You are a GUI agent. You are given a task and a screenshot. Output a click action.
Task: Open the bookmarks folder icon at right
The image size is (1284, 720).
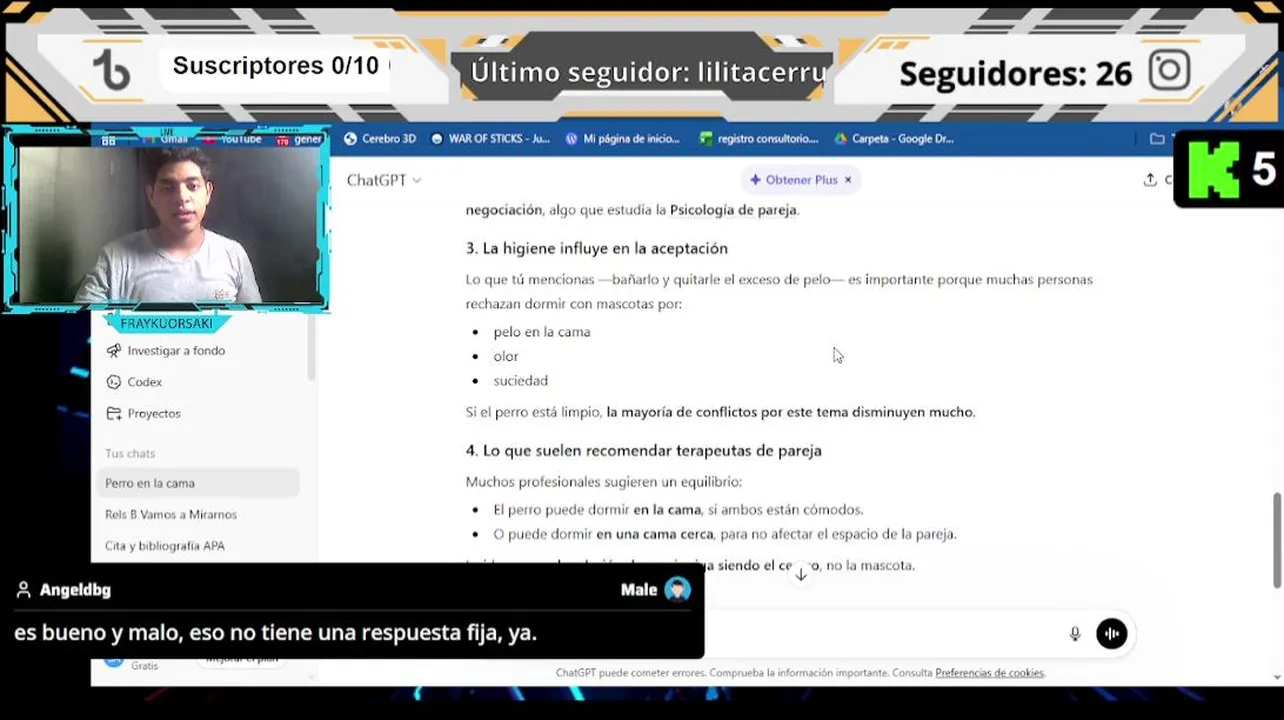1157,139
